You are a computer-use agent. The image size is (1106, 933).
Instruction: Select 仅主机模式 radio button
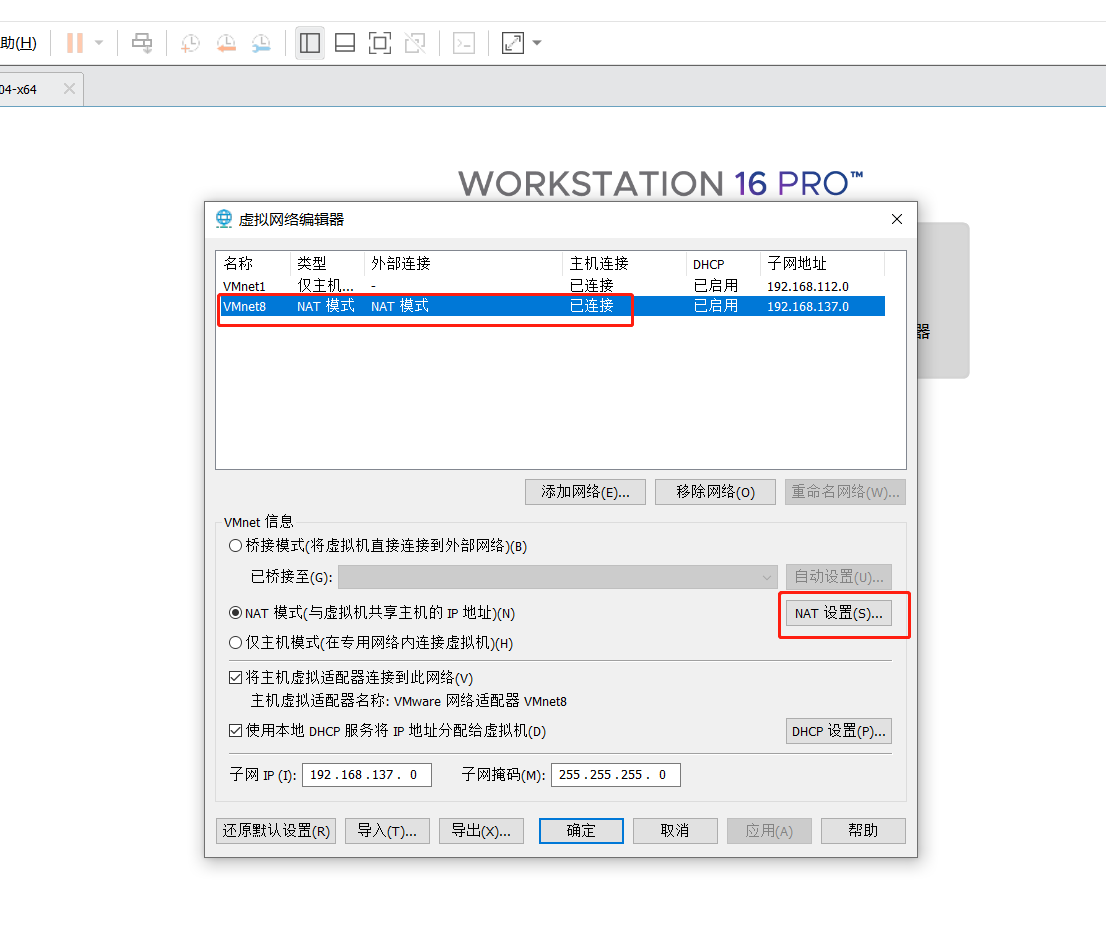236,642
